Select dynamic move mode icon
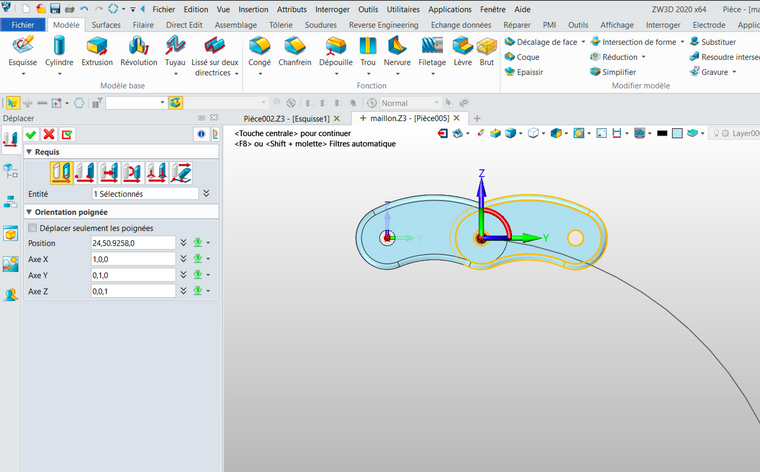Viewport: 760px width, 472px height. point(62,173)
